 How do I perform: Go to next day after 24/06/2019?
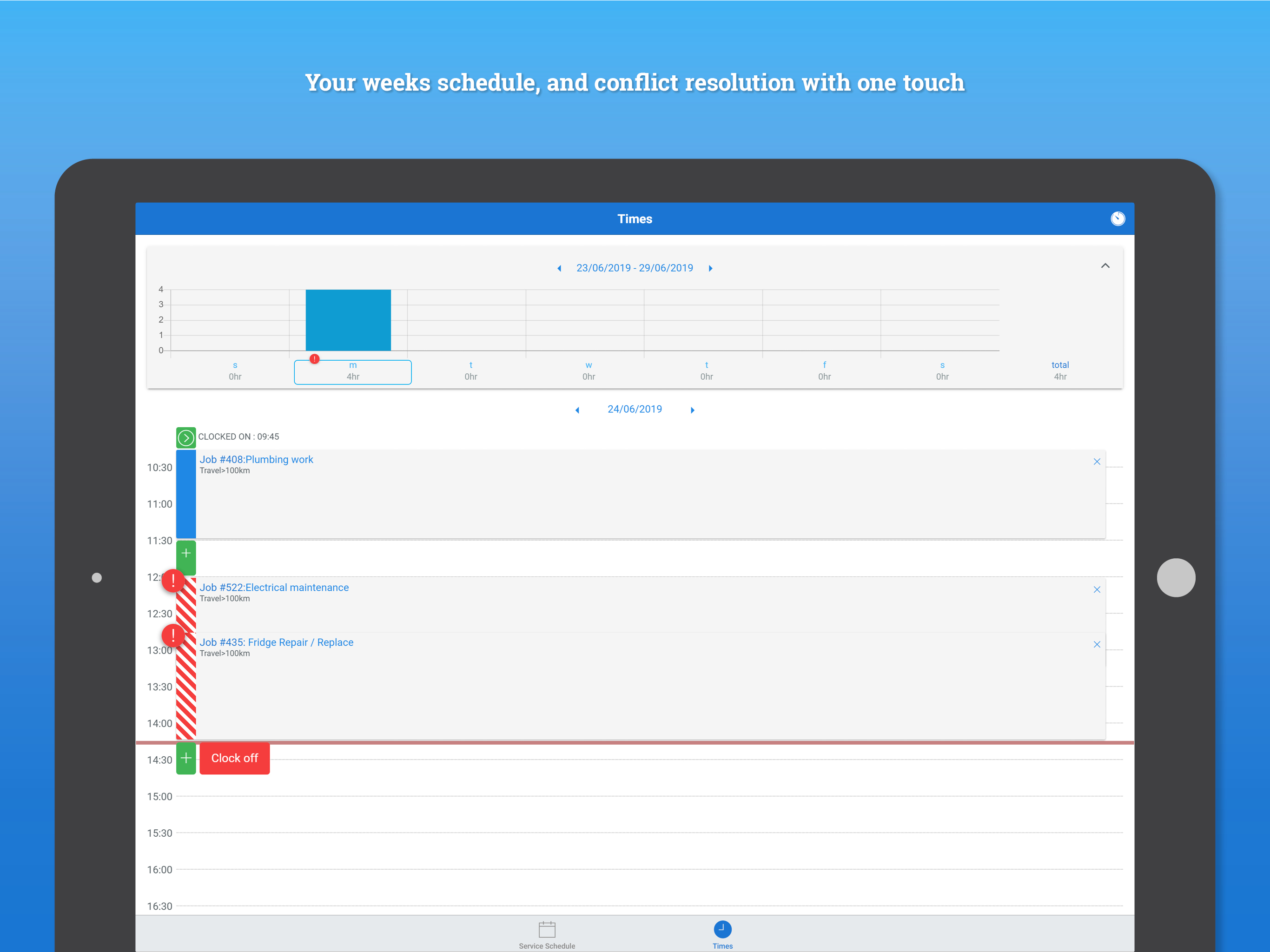(x=693, y=410)
